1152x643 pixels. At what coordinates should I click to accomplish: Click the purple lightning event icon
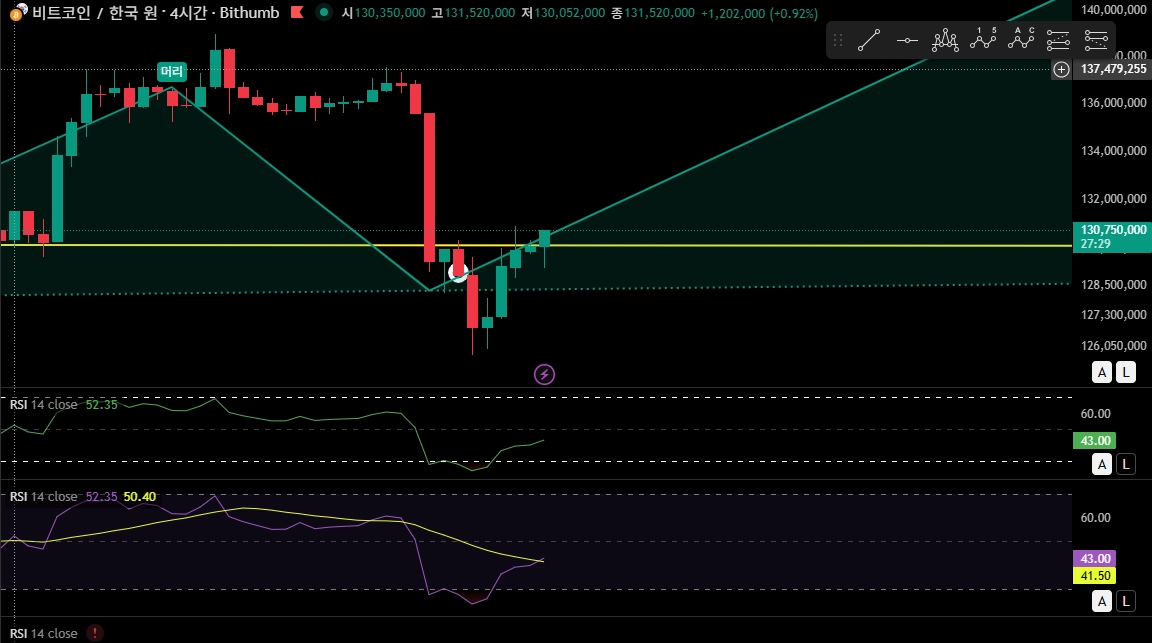(x=544, y=375)
